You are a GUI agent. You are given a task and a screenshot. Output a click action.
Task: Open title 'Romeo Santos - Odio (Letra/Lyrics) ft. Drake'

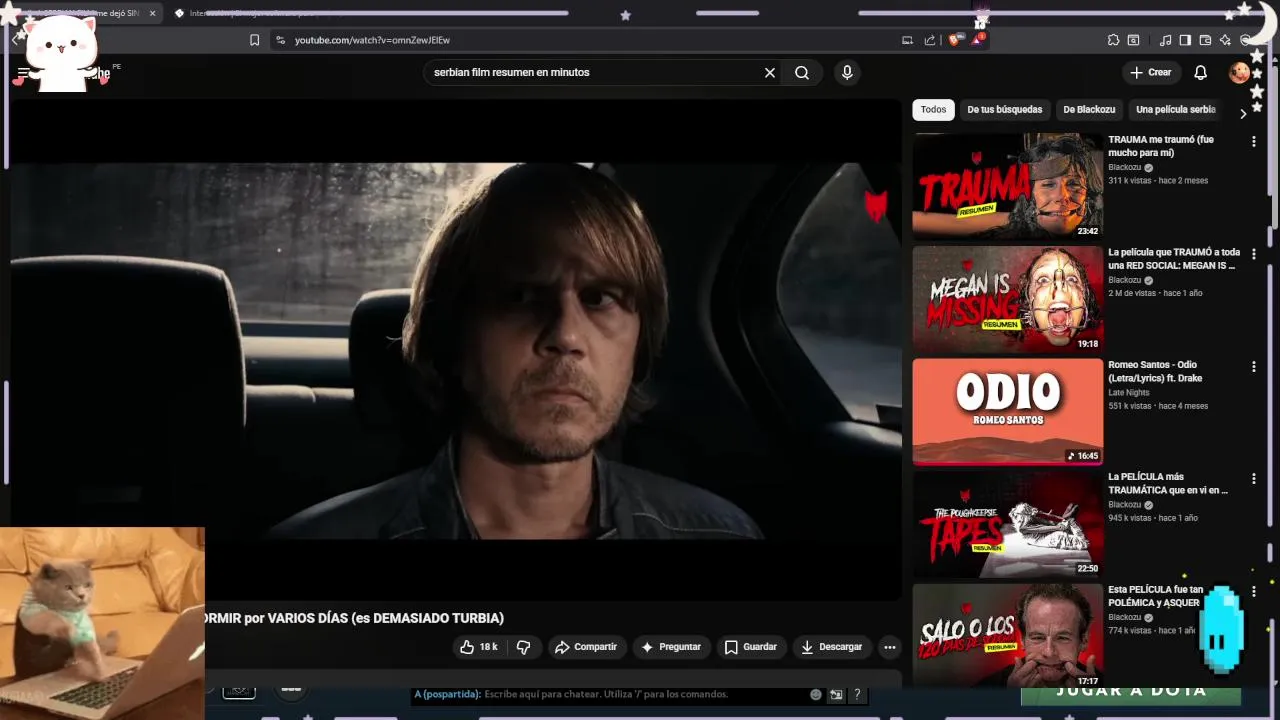1155,371
